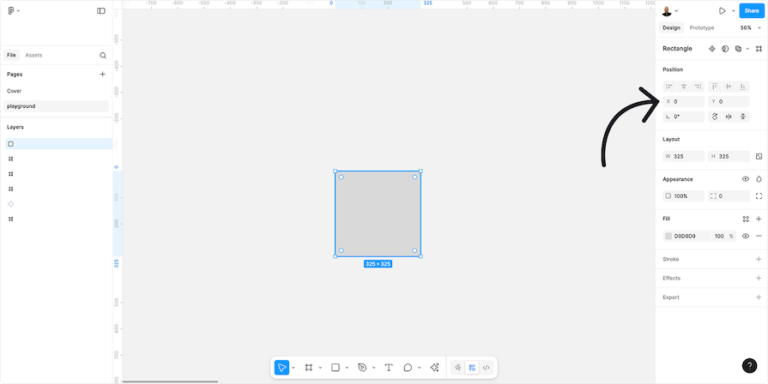768x384 pixels.
Task: Select the Frame tool
Action: pyautogui.click(x=309, y=367)
